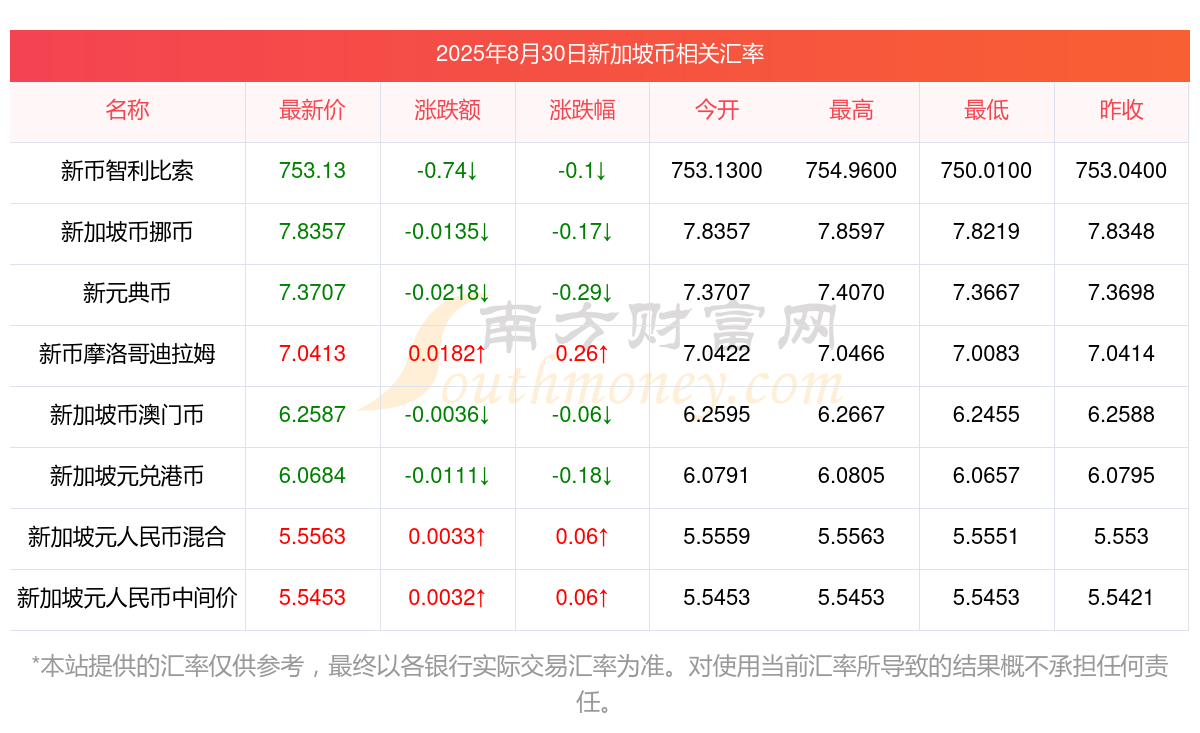The height and width of the screenshot is (733, 1200).
Task: Click the row name 新币摩洛哥迪拉姆
Action: click(127, 355)
